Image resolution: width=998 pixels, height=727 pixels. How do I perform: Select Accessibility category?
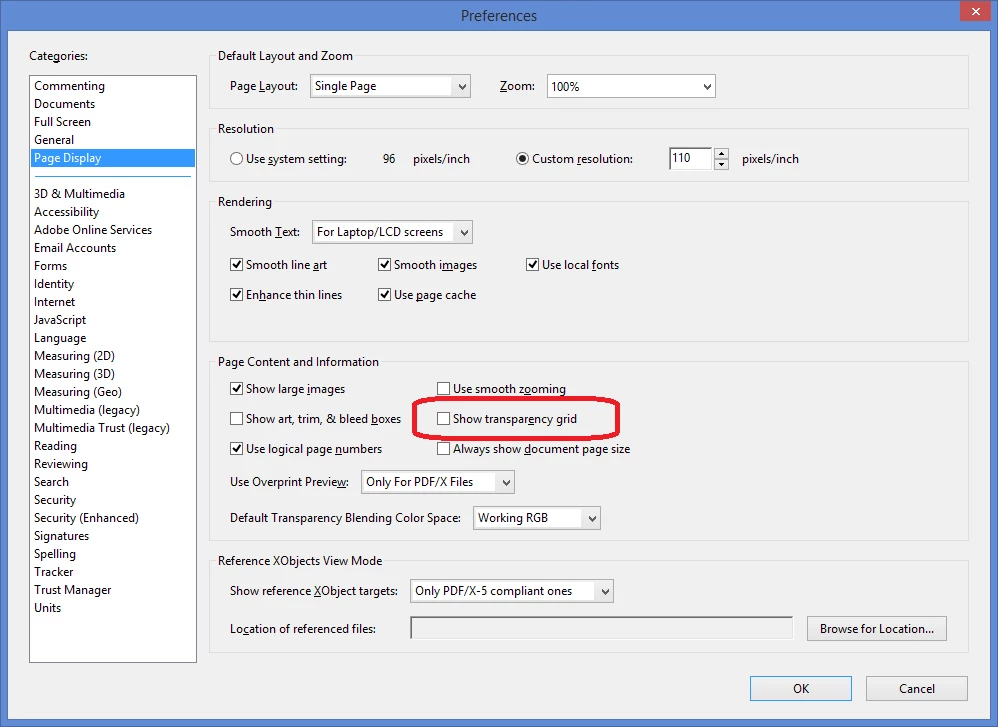(67, 211)
